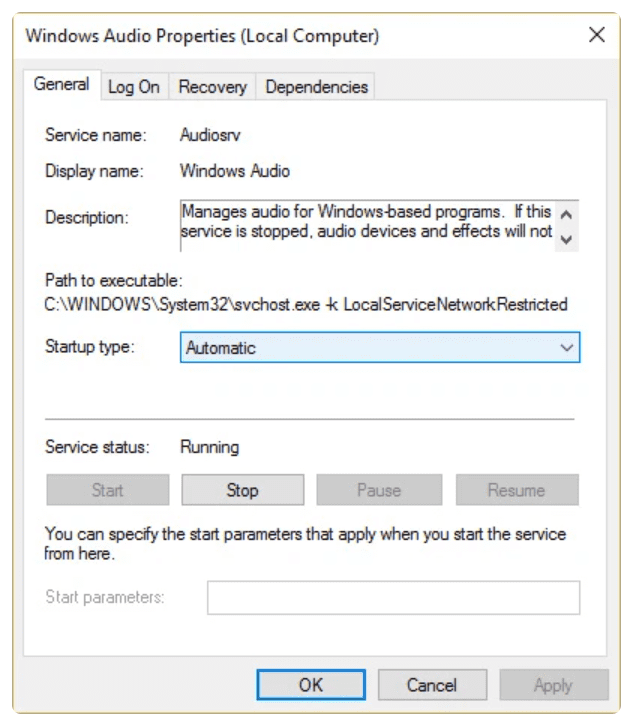Stop the Windows Audio service
634x721 pixels.
click(x=242, y=490)
